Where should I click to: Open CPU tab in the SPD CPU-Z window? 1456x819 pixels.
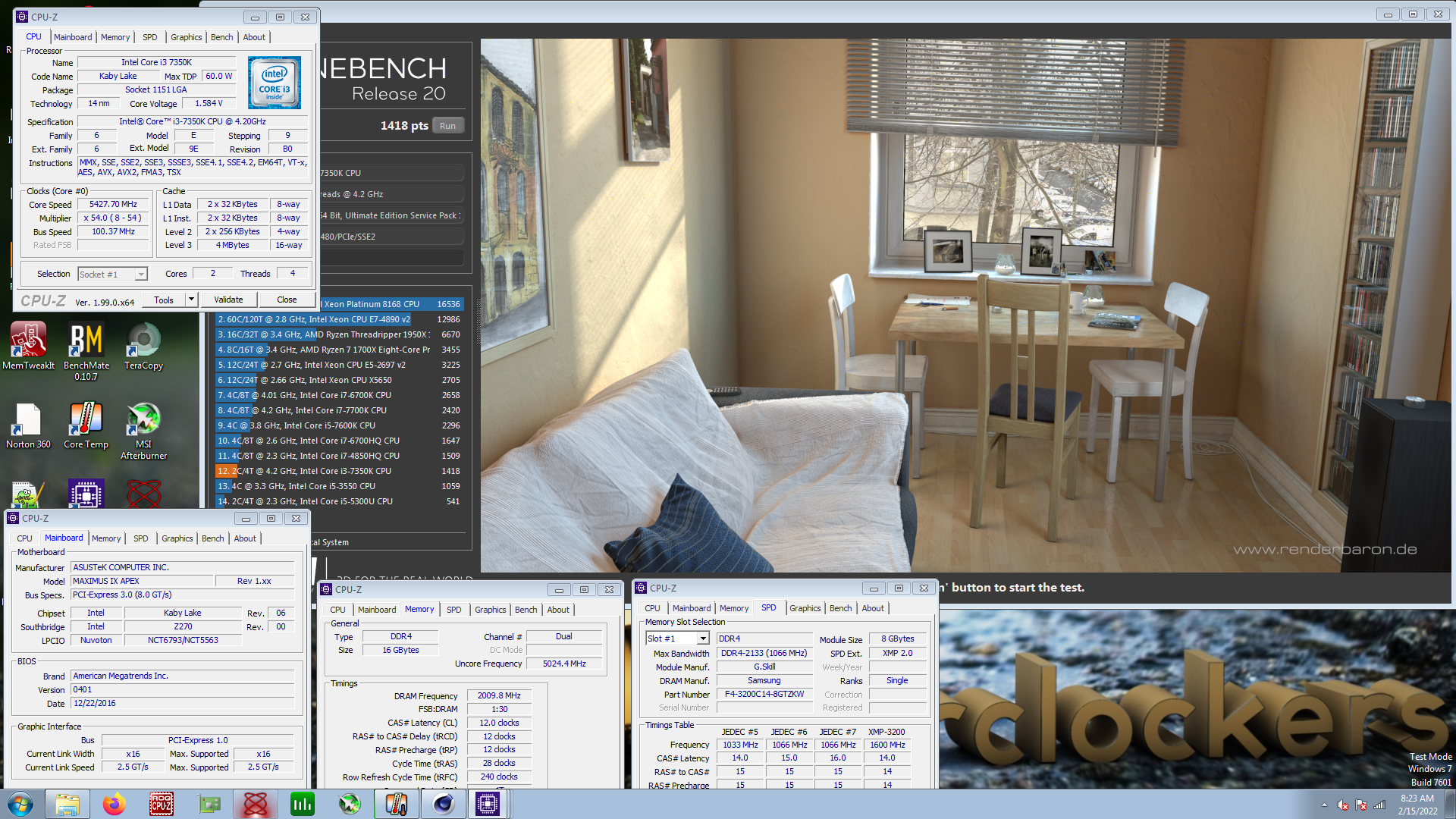coord(652,608)
